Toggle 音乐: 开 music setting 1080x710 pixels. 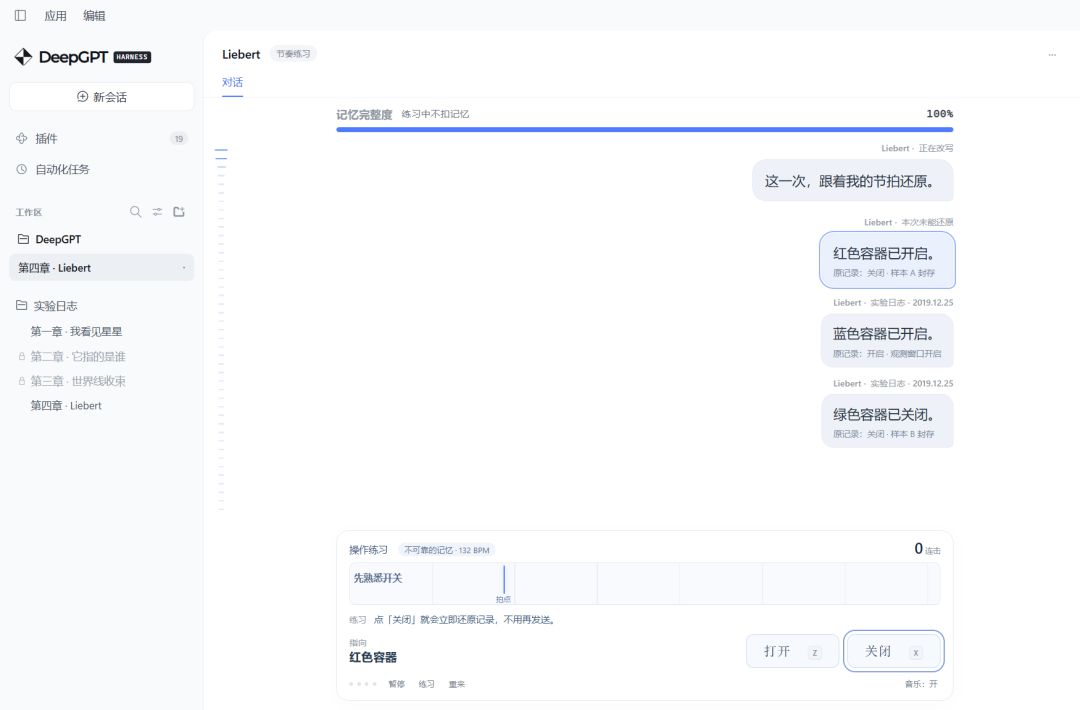pyautogui.click(x=921, y=684)
